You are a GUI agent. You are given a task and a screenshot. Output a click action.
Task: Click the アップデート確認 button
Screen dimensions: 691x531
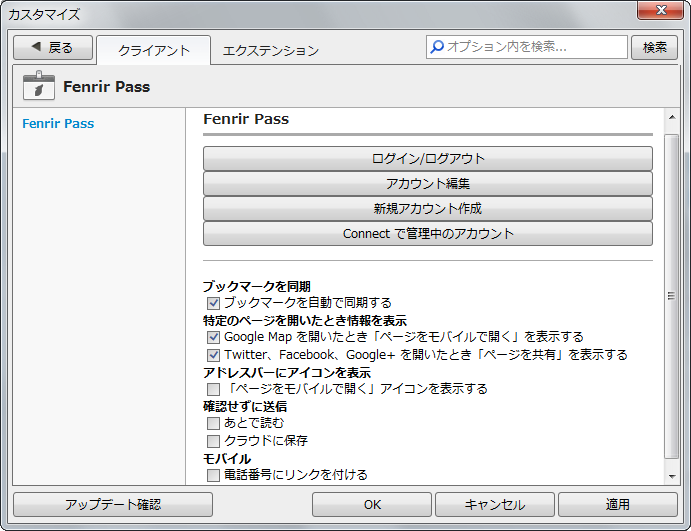click(113, 504)
